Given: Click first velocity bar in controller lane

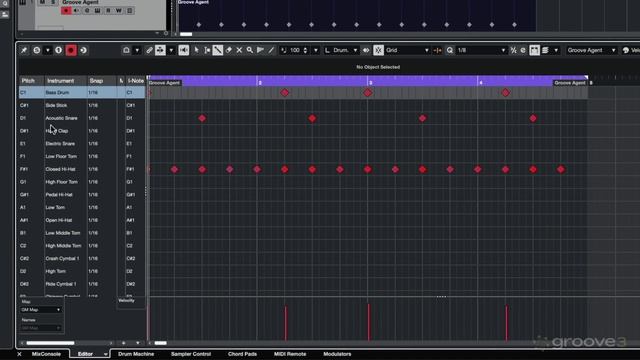Looking at the screenshot, I should click(286, 323).
